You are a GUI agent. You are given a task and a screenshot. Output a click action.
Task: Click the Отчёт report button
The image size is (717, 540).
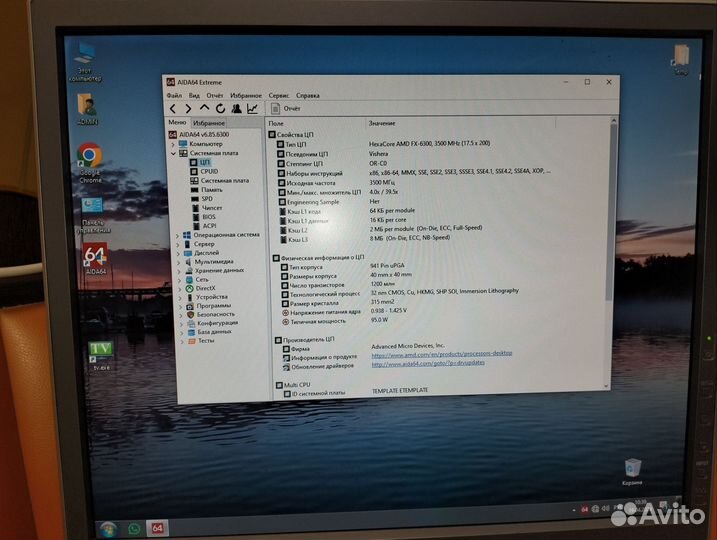286,108
